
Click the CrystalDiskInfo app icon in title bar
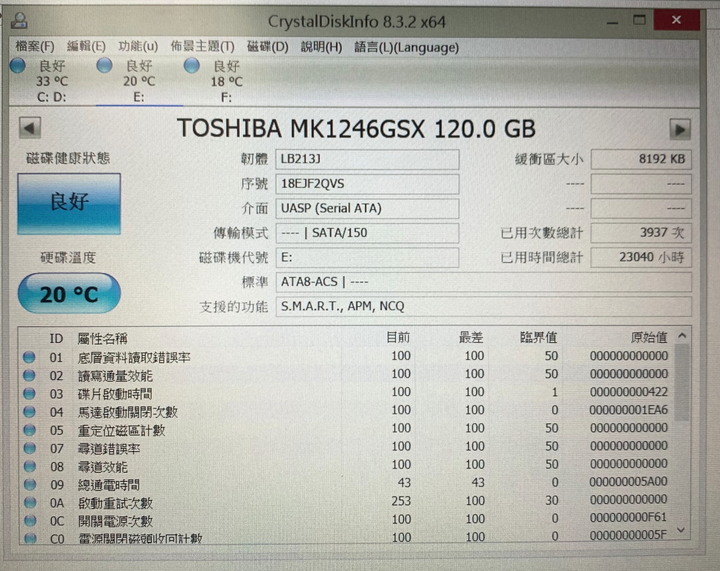[x=20, y=21]
